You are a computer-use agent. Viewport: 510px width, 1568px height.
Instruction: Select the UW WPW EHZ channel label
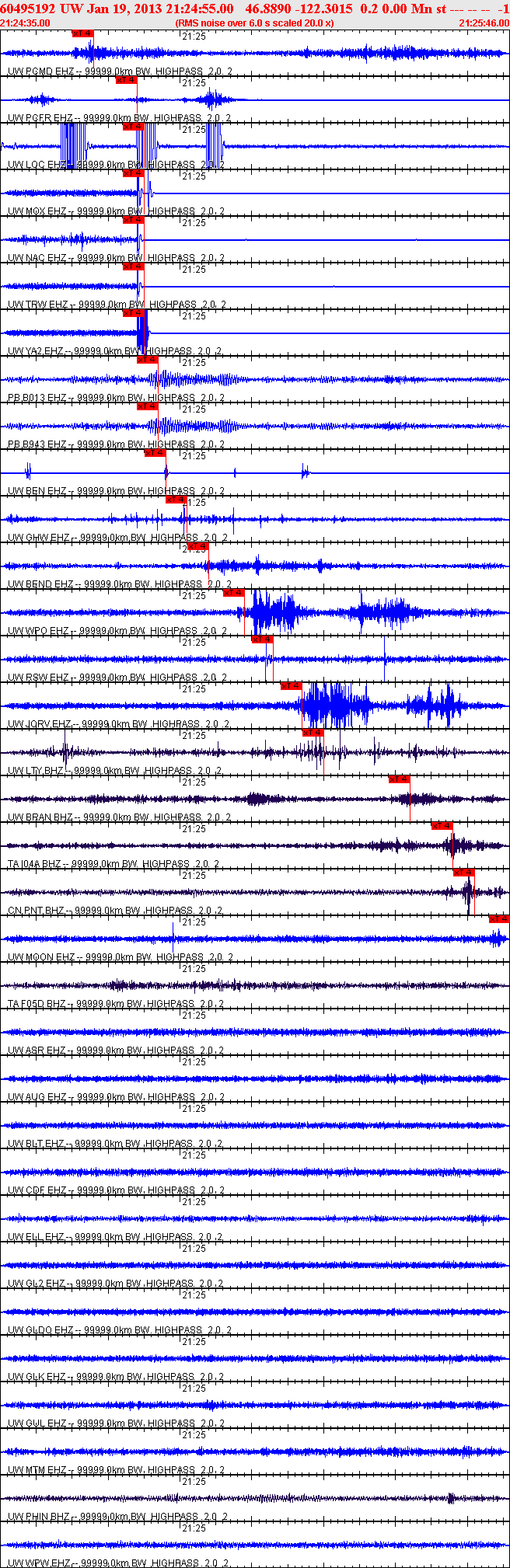pyautogui.click(x=39, y=1563)
